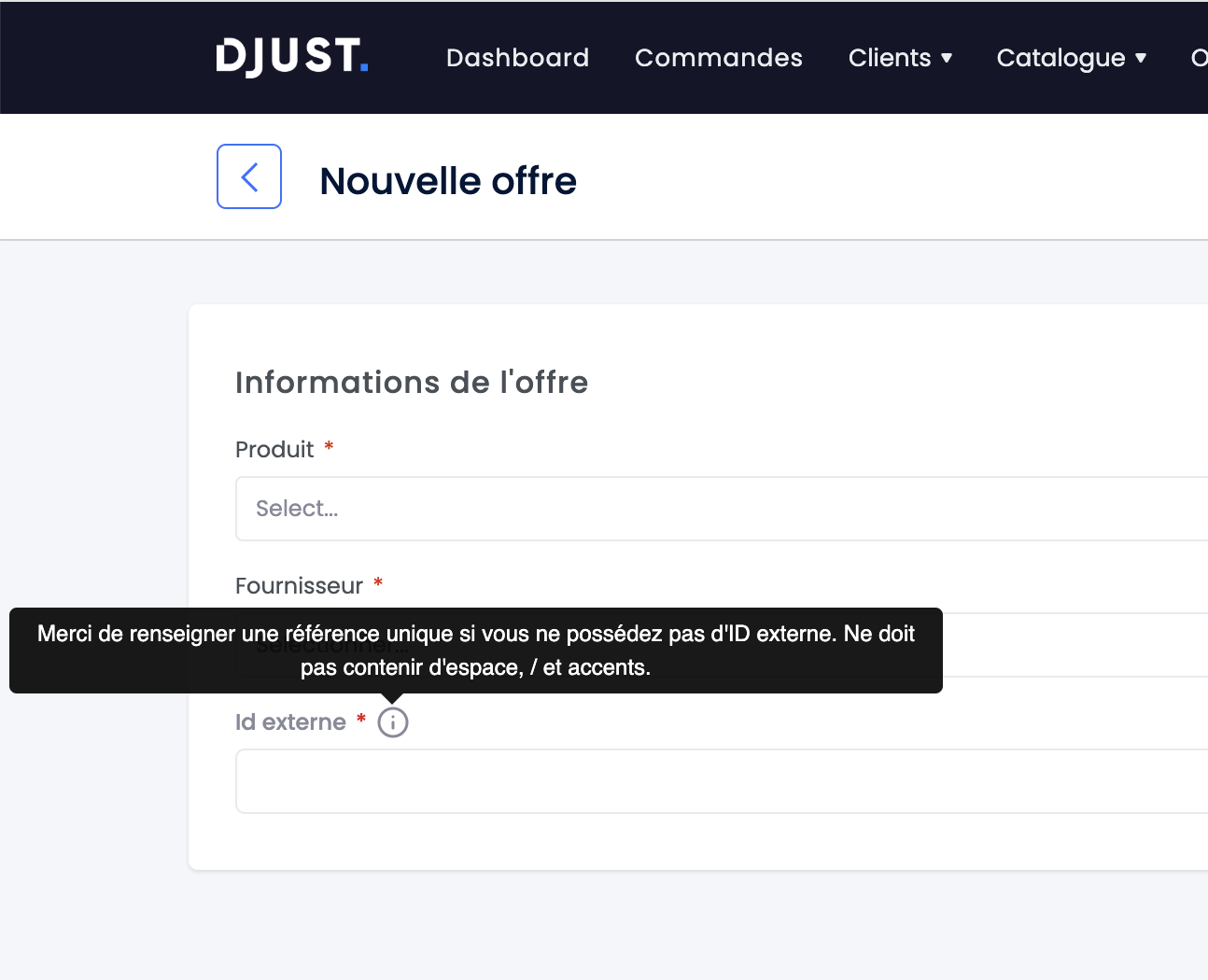This screenshot has height=980, width=1208.
Task: Click the Id externe field label
Action: pos(290,722)
